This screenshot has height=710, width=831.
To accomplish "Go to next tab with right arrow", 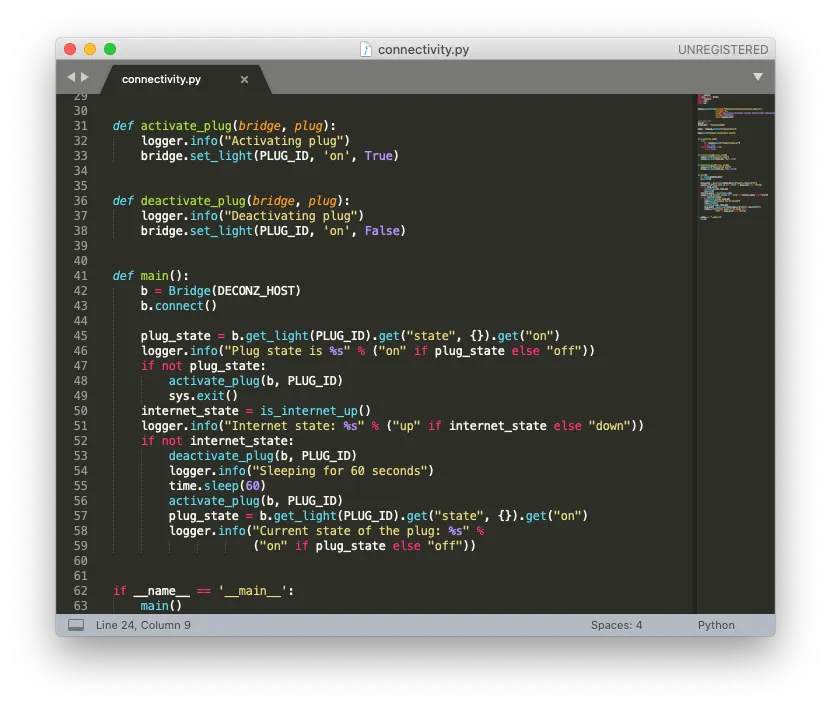I will 85,77.
